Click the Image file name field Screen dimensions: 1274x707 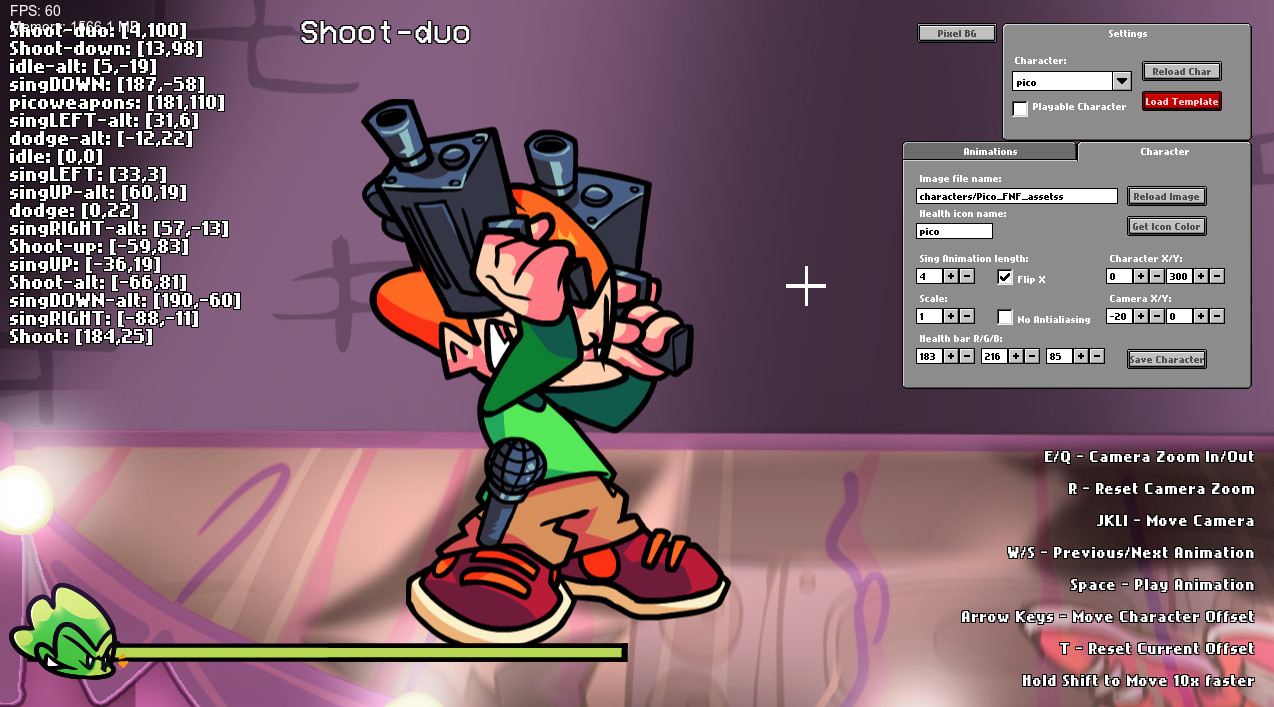pos(1016,196)
